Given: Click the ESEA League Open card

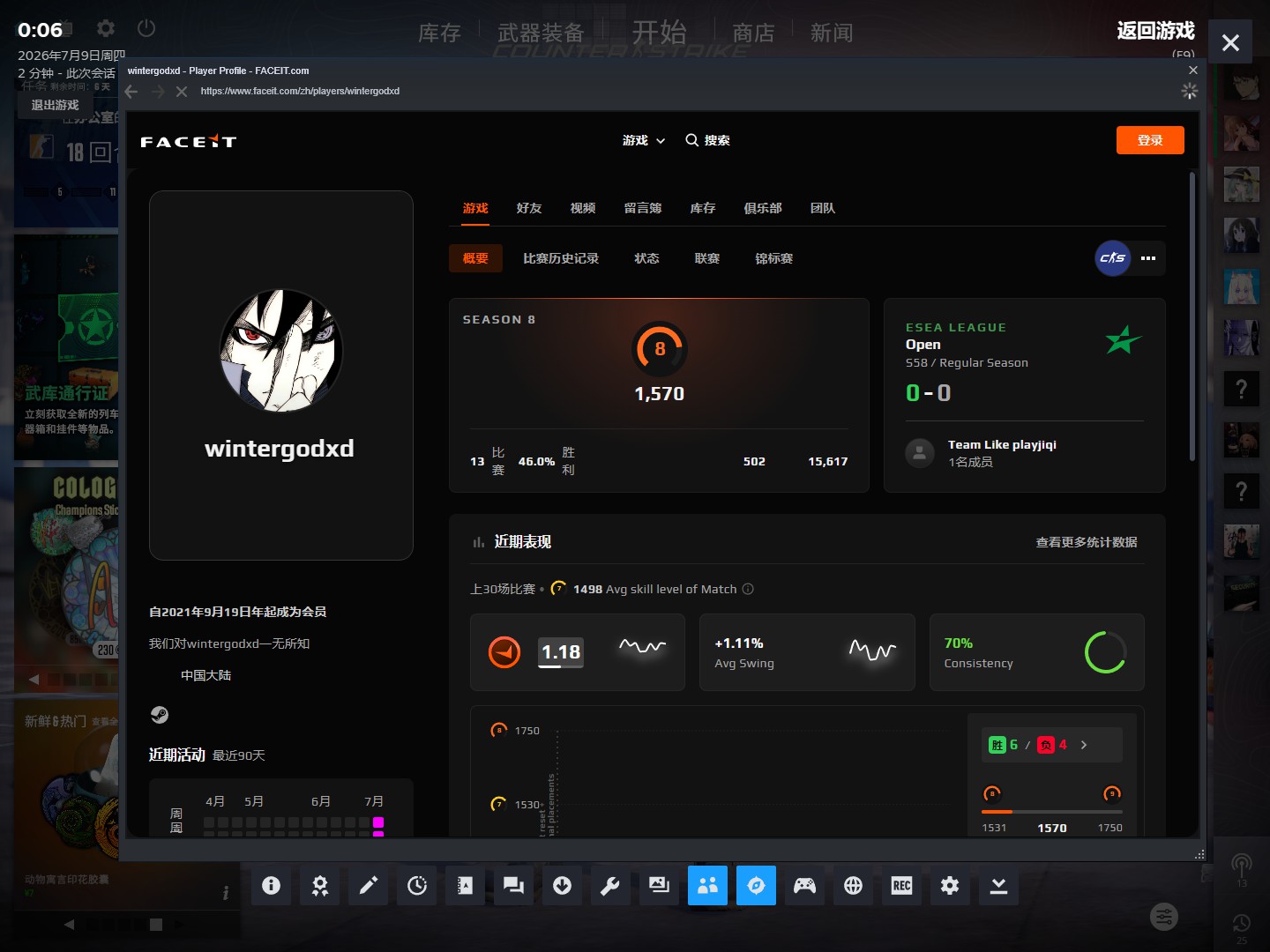Looking at the screenshot, I should tap(1025, 395).
